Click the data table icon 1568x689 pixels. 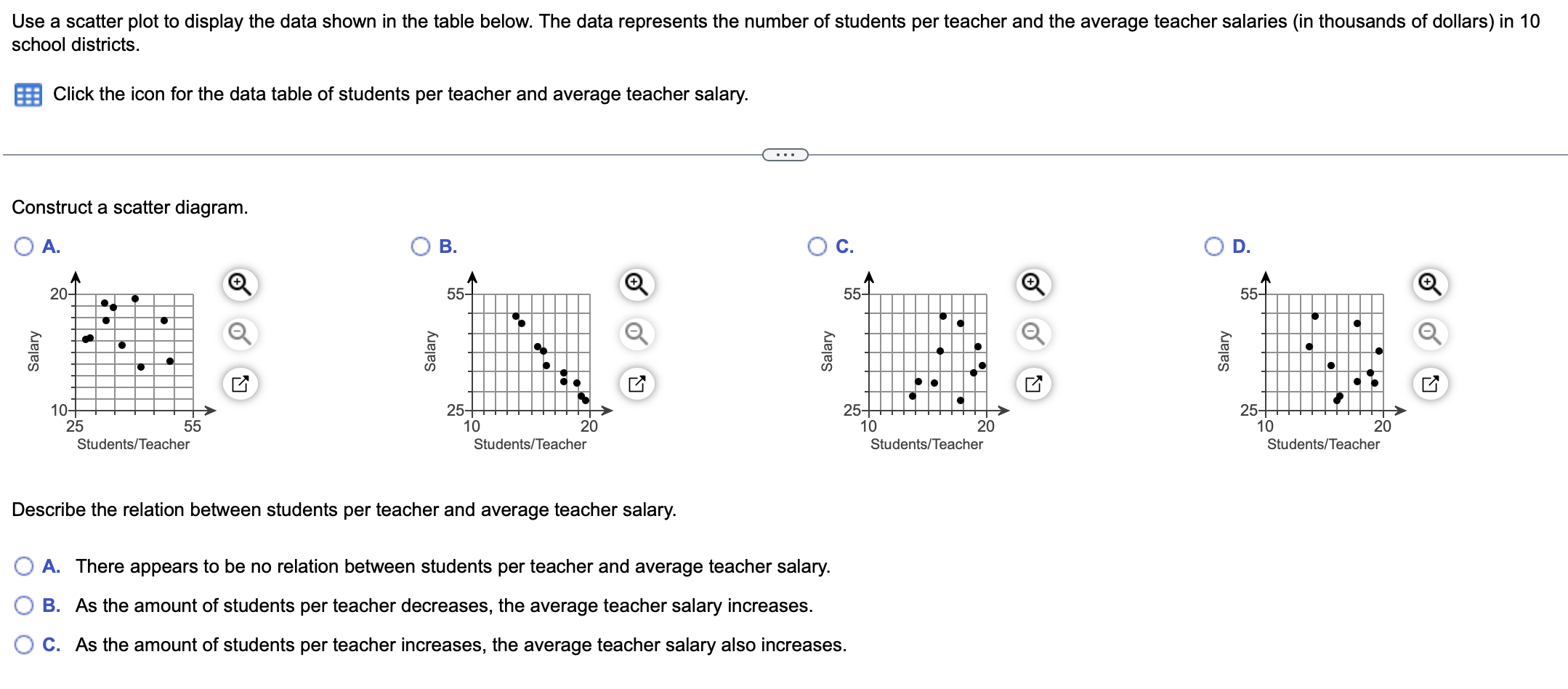[x=29, y=94]
